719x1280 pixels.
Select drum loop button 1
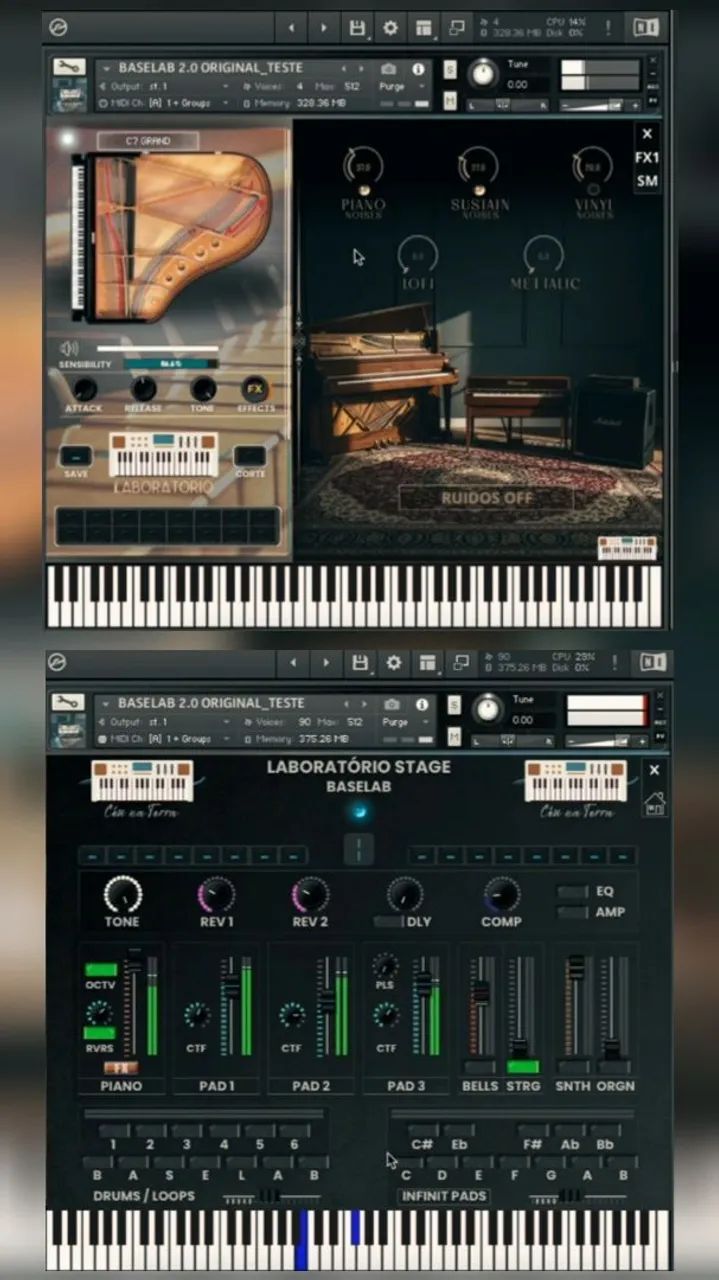click(114, 1131)
